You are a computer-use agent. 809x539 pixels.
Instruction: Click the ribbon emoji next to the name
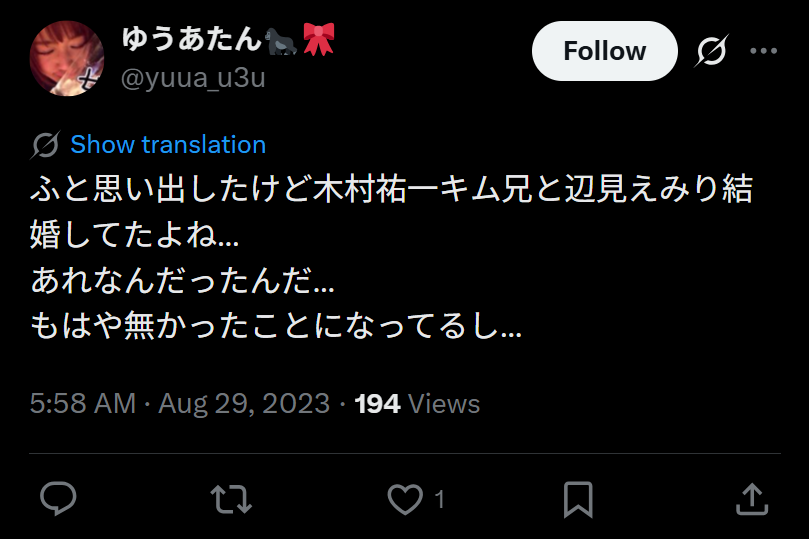(318, 40)
